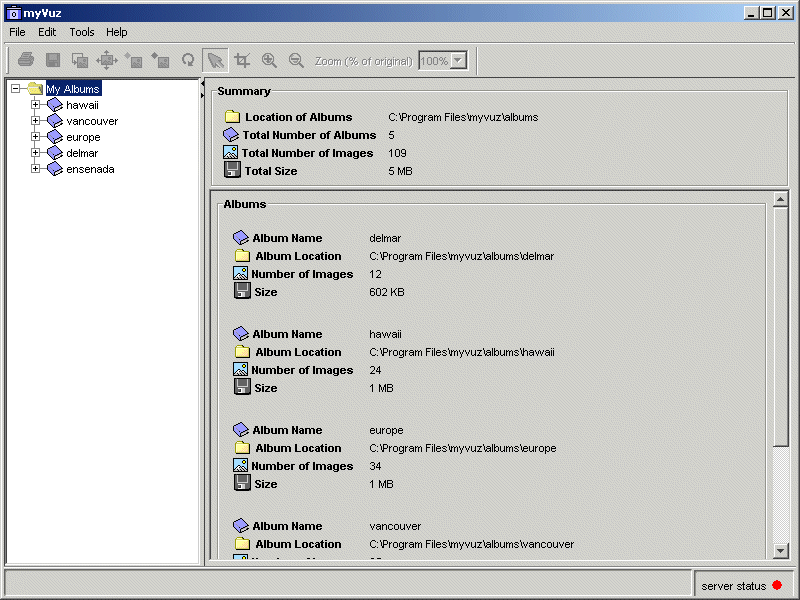
Task: Click the four-arrow move image toolbar icon
Action: click(x=107, y=60)
